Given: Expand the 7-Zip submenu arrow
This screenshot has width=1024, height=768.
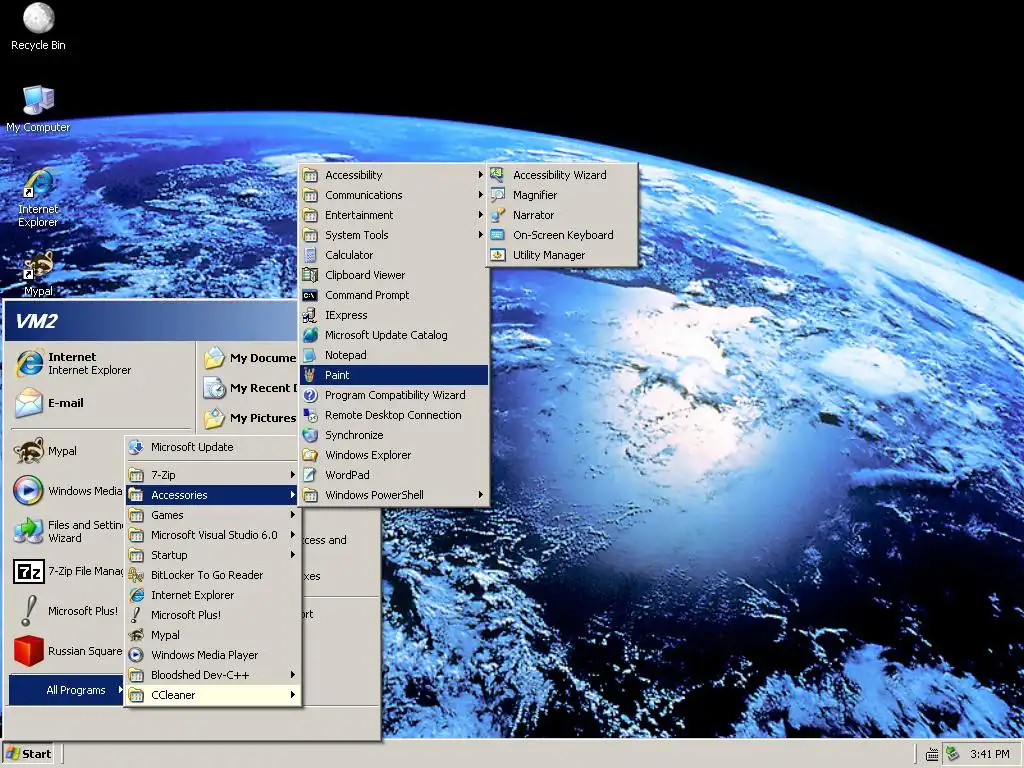Looking at the screenshot, I should [293, 475].
